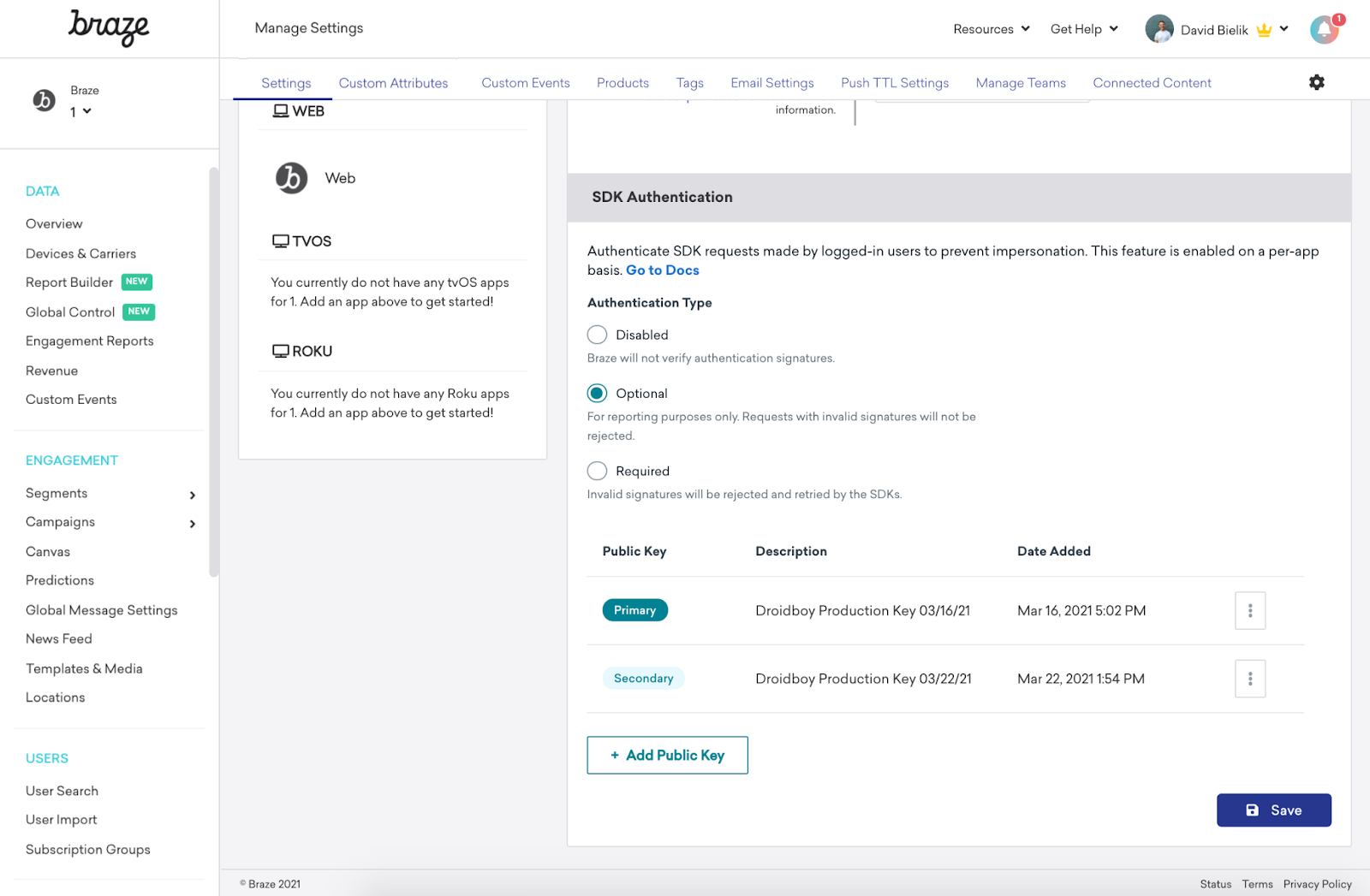This screenshot has width=1370, height=896.
Task: Open options menu for Secondary key row
Action: pyautogui.click(x=1249, y=679)
